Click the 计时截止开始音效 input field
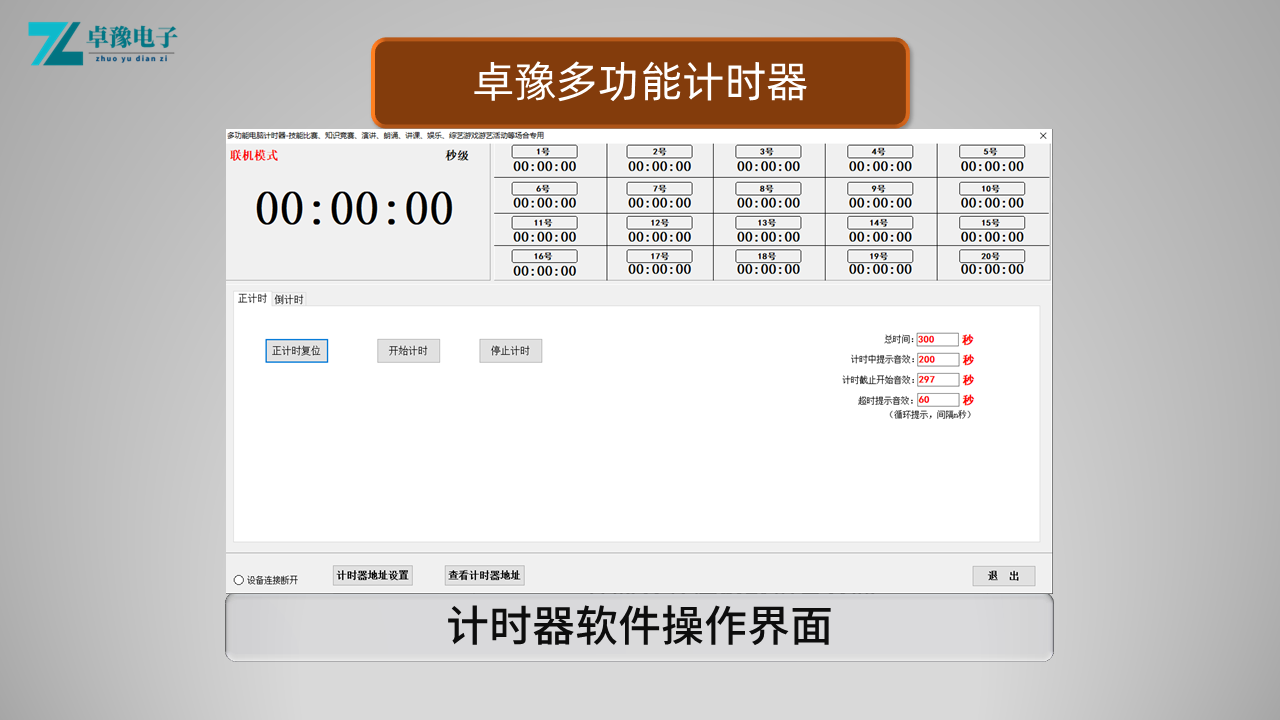The image size is (1280, 720). [x=937, y=380]
